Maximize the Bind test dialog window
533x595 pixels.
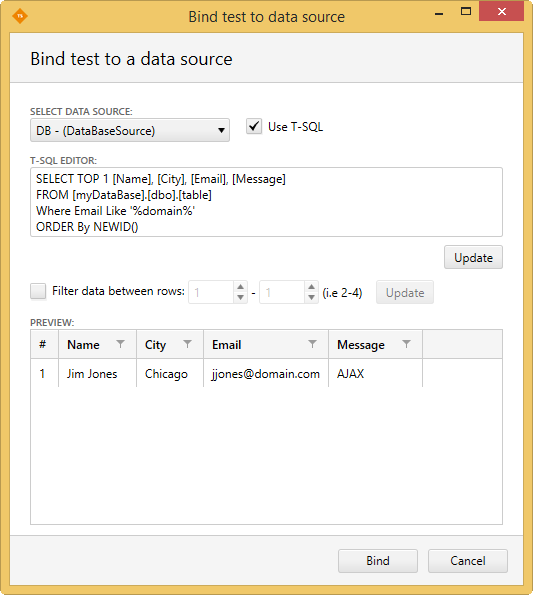click(466, 11)
